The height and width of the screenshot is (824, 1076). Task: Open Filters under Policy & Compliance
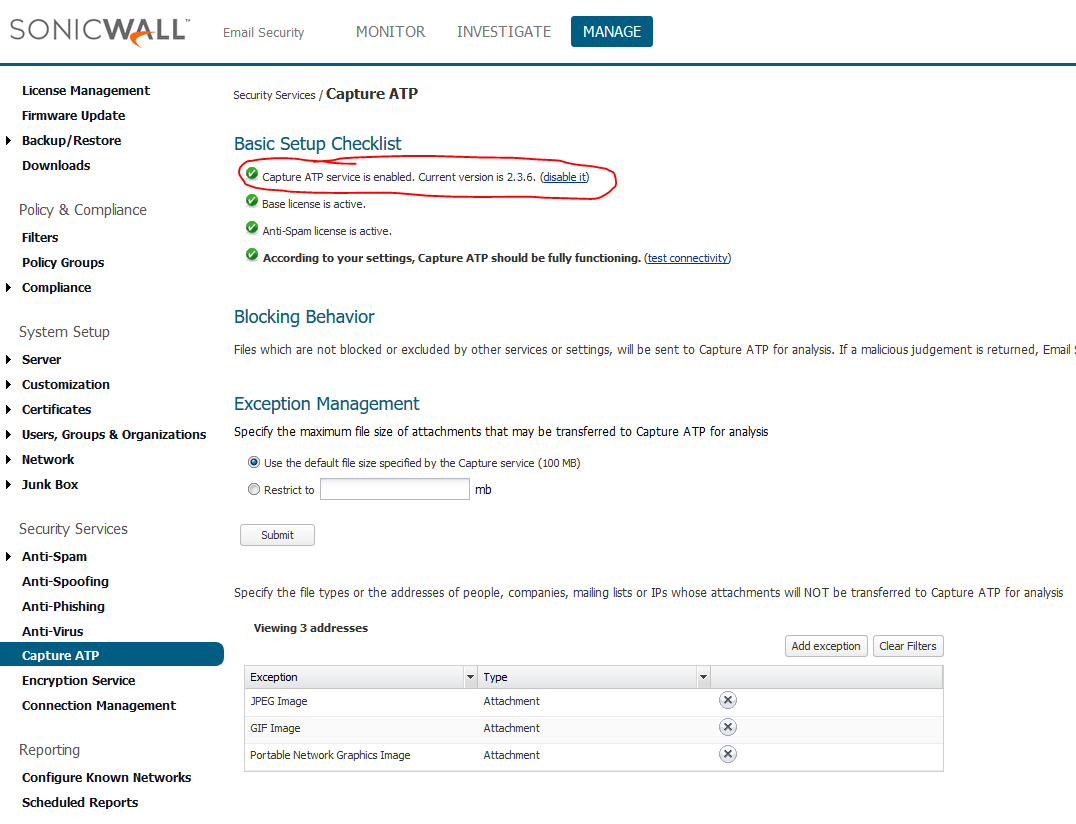[40, 237]
